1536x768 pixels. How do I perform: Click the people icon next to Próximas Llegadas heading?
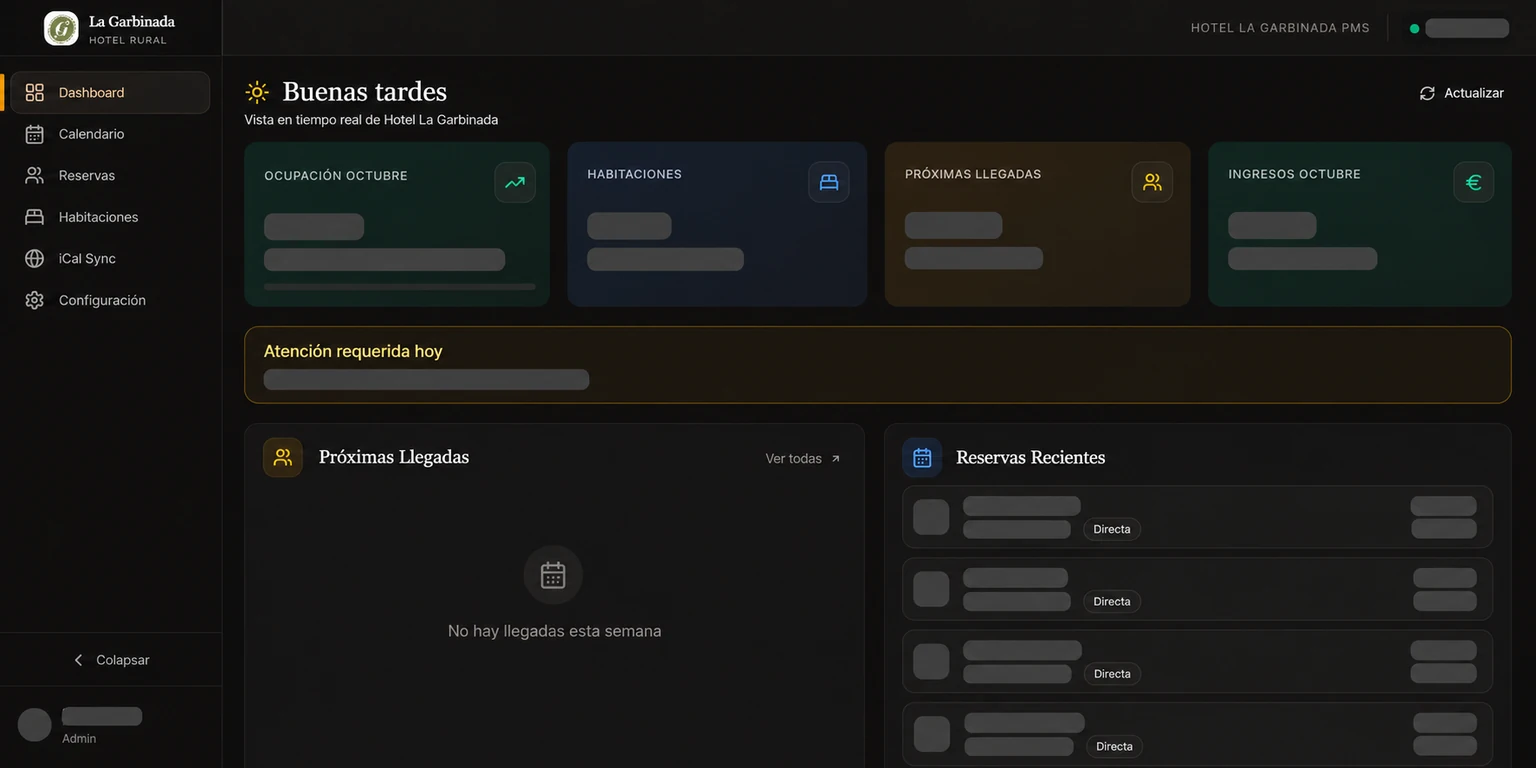click(x=283, y=457)
